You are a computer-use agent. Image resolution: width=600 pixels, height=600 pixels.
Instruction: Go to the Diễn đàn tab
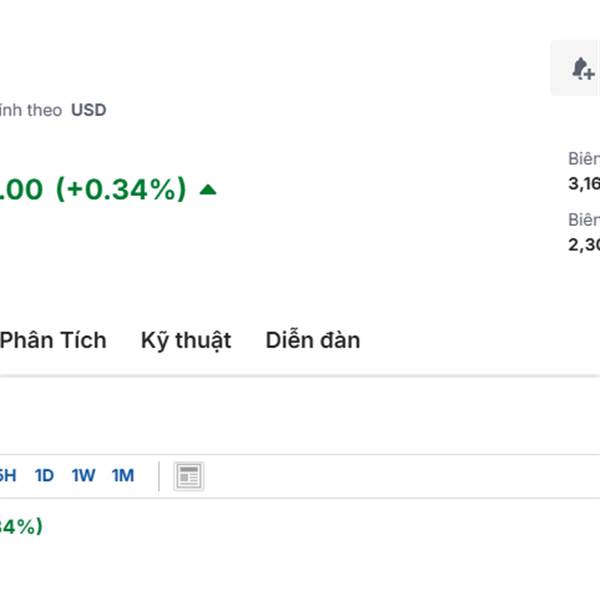pos(313,340)
